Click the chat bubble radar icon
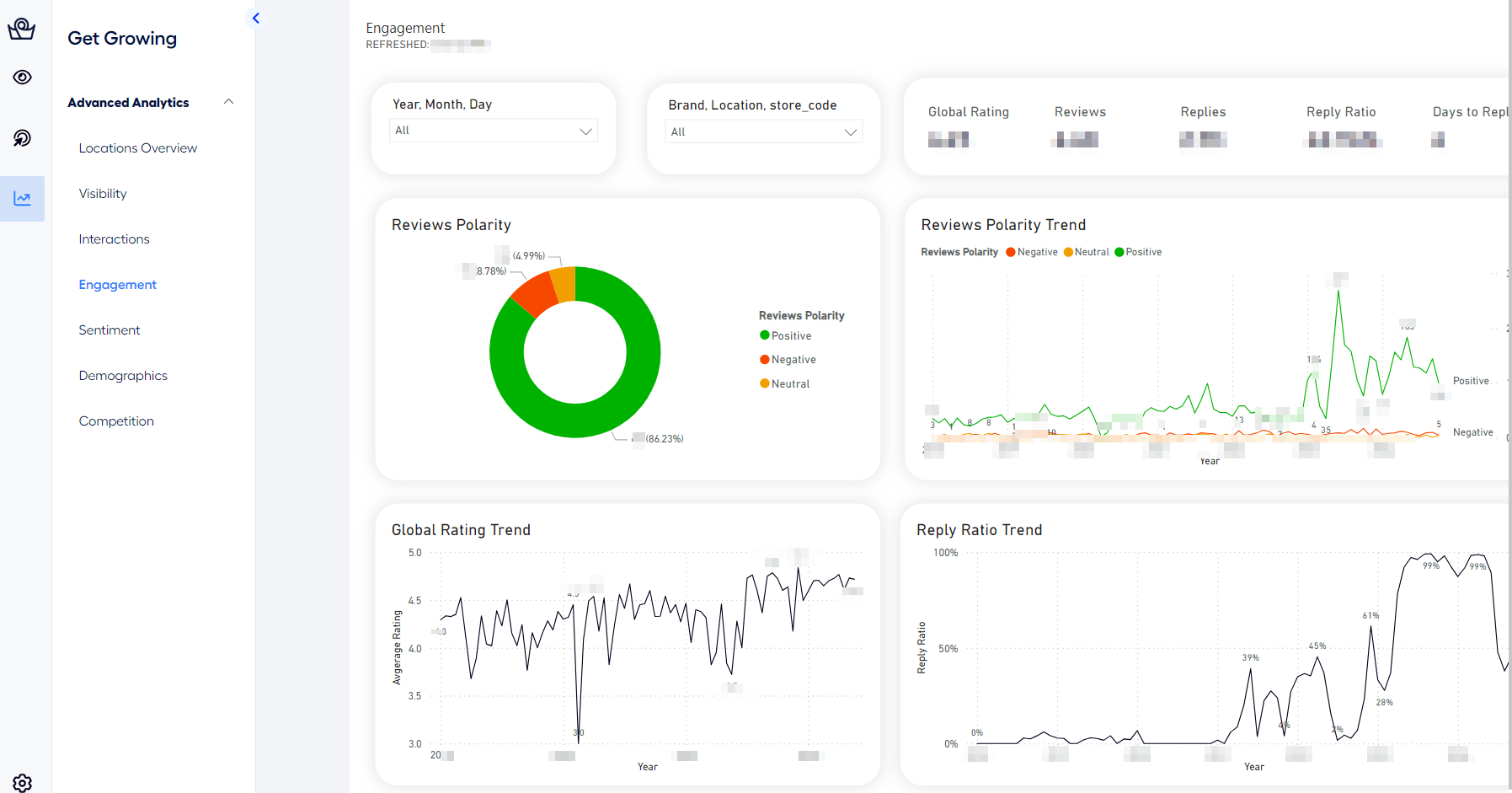The image size is (1512, 793). 22,137
